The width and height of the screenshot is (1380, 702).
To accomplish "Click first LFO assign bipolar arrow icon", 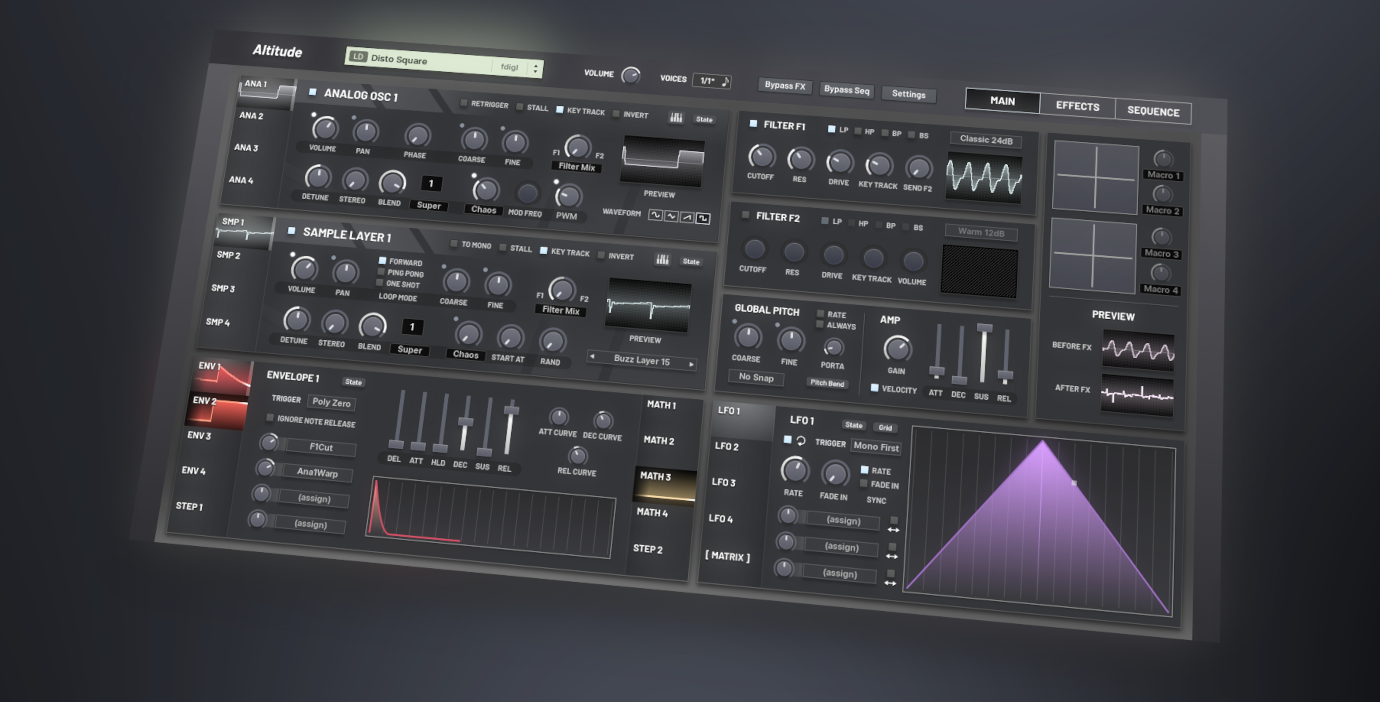I will coord(892,530).
